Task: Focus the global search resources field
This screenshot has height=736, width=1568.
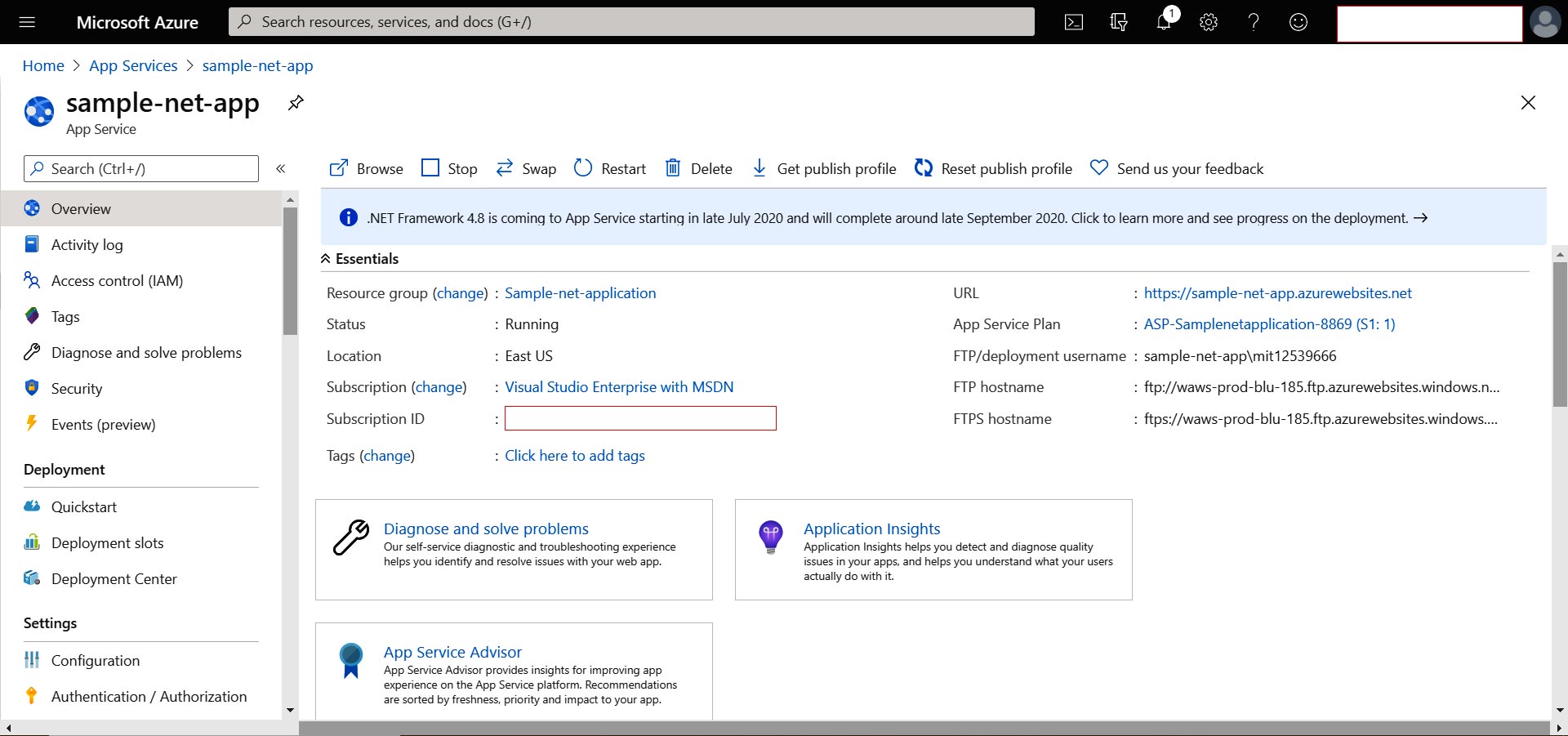Action: [631, 22]
